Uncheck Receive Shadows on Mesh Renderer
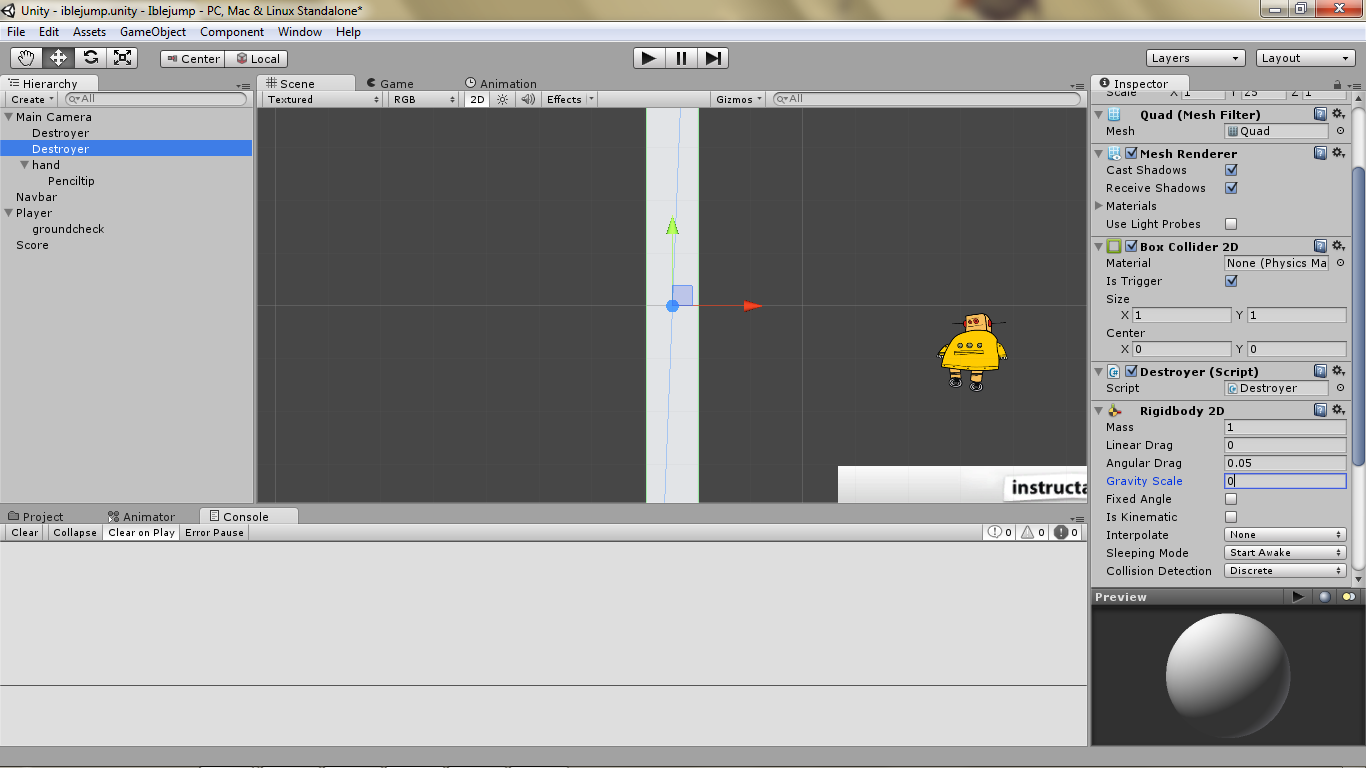 click(1231, 188)
